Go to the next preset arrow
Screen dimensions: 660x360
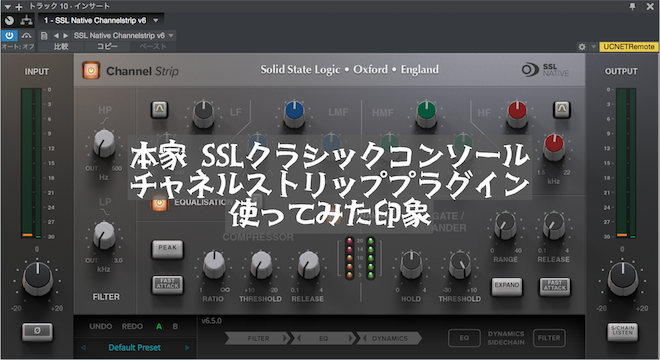(65, 36)
